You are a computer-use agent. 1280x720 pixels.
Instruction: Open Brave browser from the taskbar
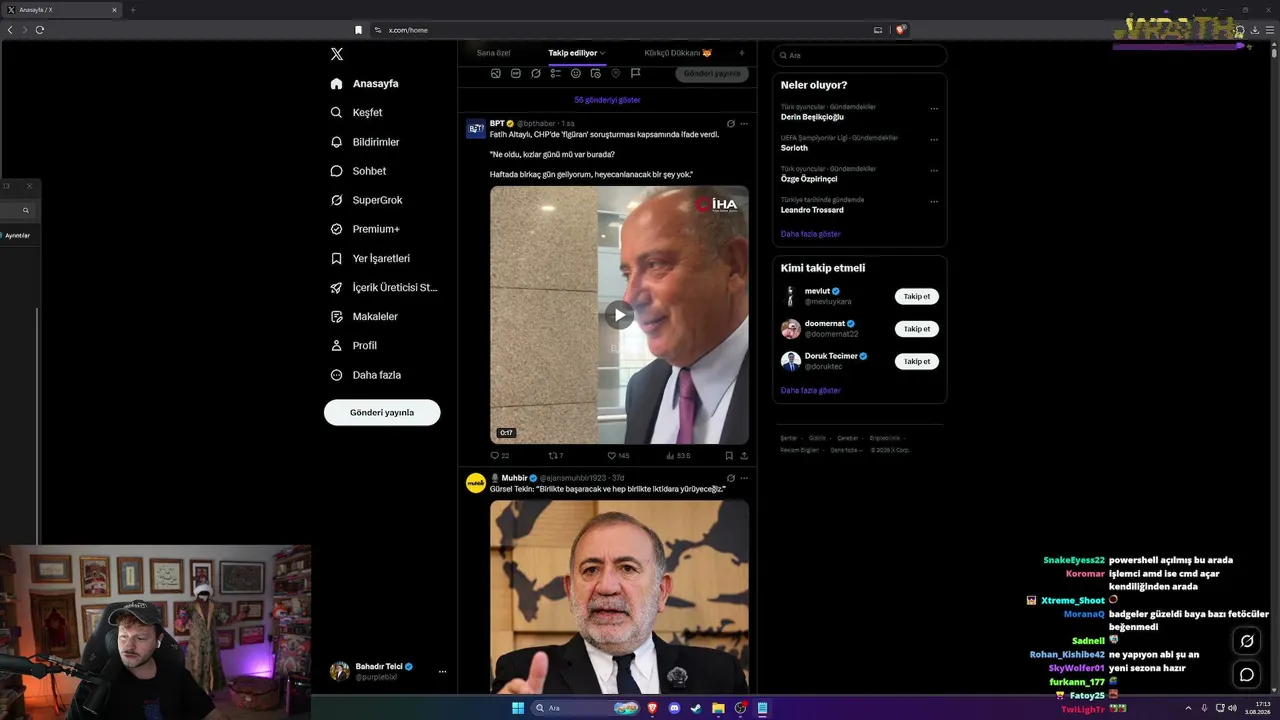point(652,708)
